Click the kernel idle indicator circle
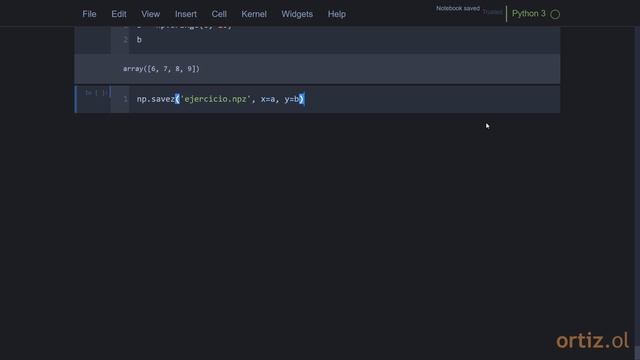 (555, 14)
